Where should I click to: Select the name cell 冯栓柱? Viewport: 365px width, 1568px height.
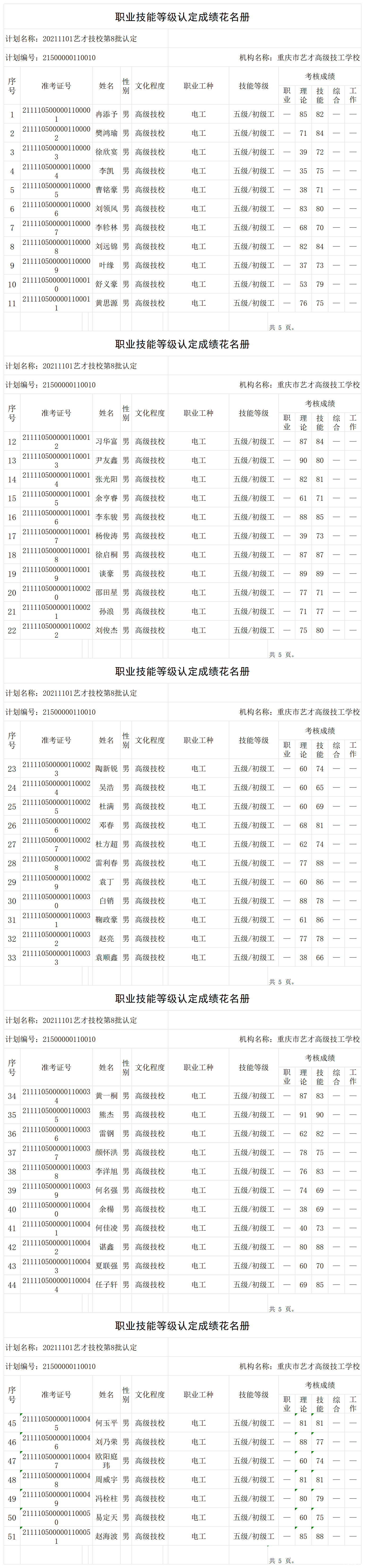[106, 1499]
